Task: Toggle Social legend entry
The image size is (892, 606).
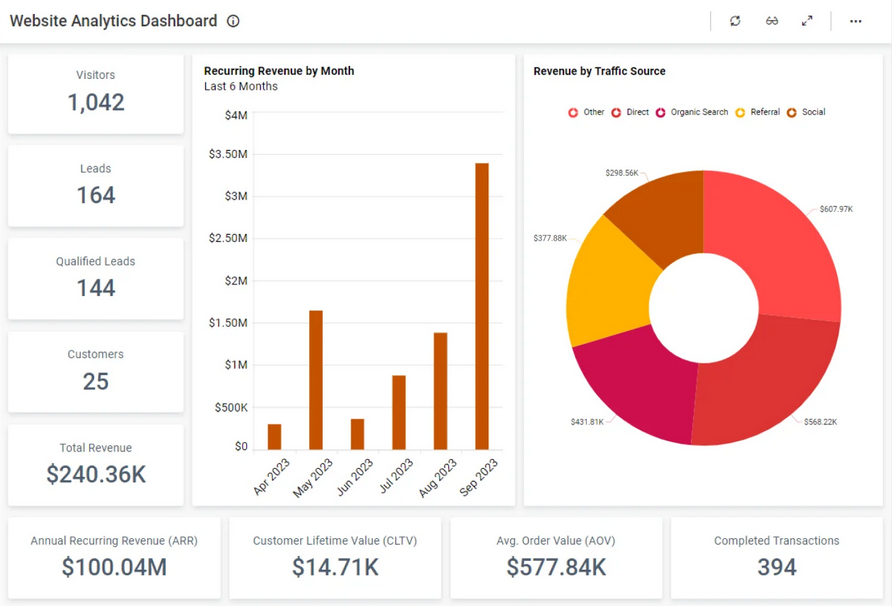Action: [806, 113]
